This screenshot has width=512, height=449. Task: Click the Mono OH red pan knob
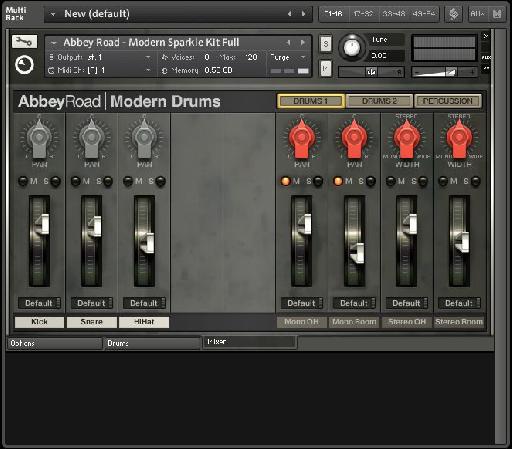click(301, 137)
